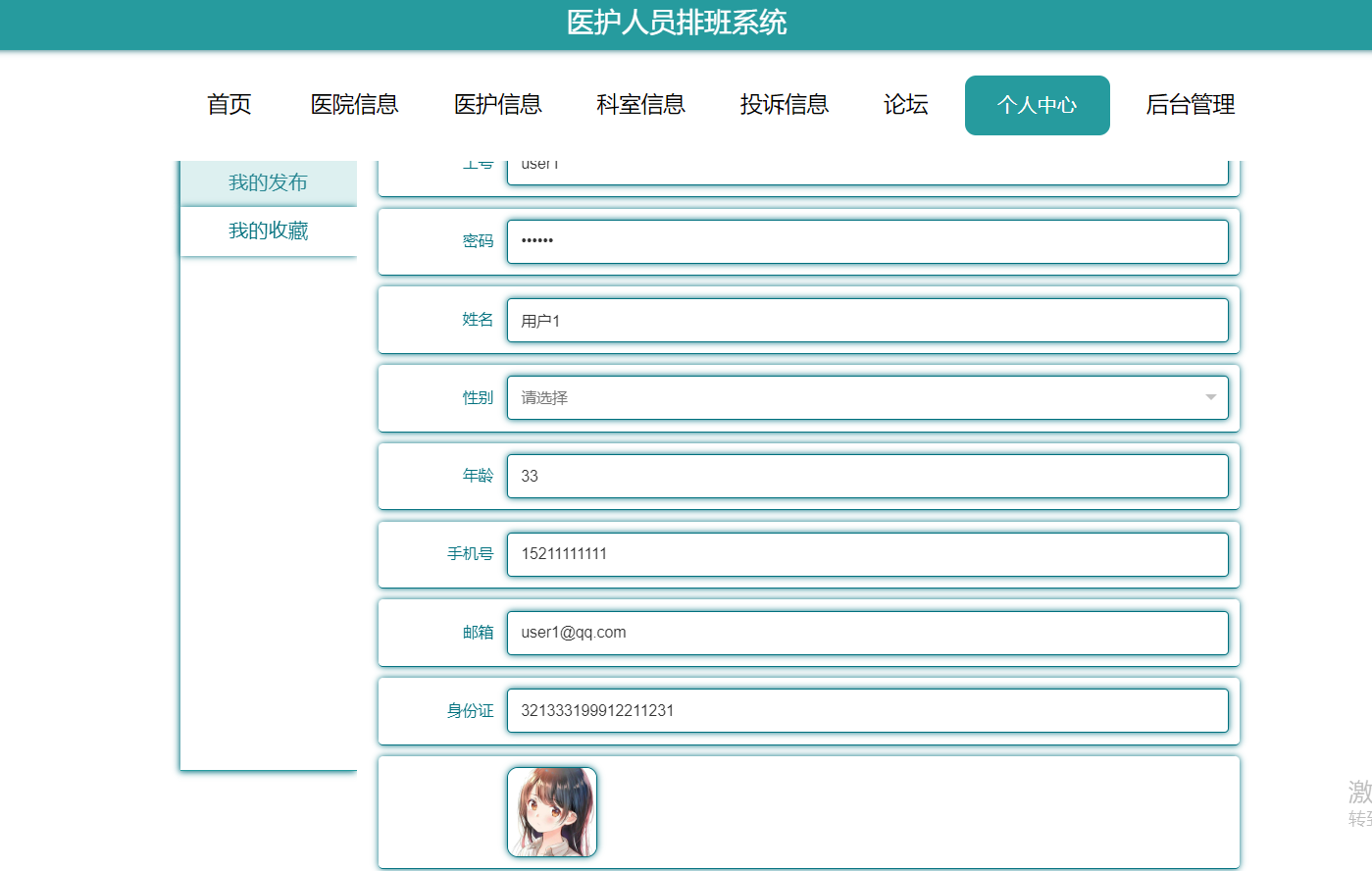The image size is (1372, 871).
Task: Click the 医护人员排班系统 header title
Action: coord(677,23)
